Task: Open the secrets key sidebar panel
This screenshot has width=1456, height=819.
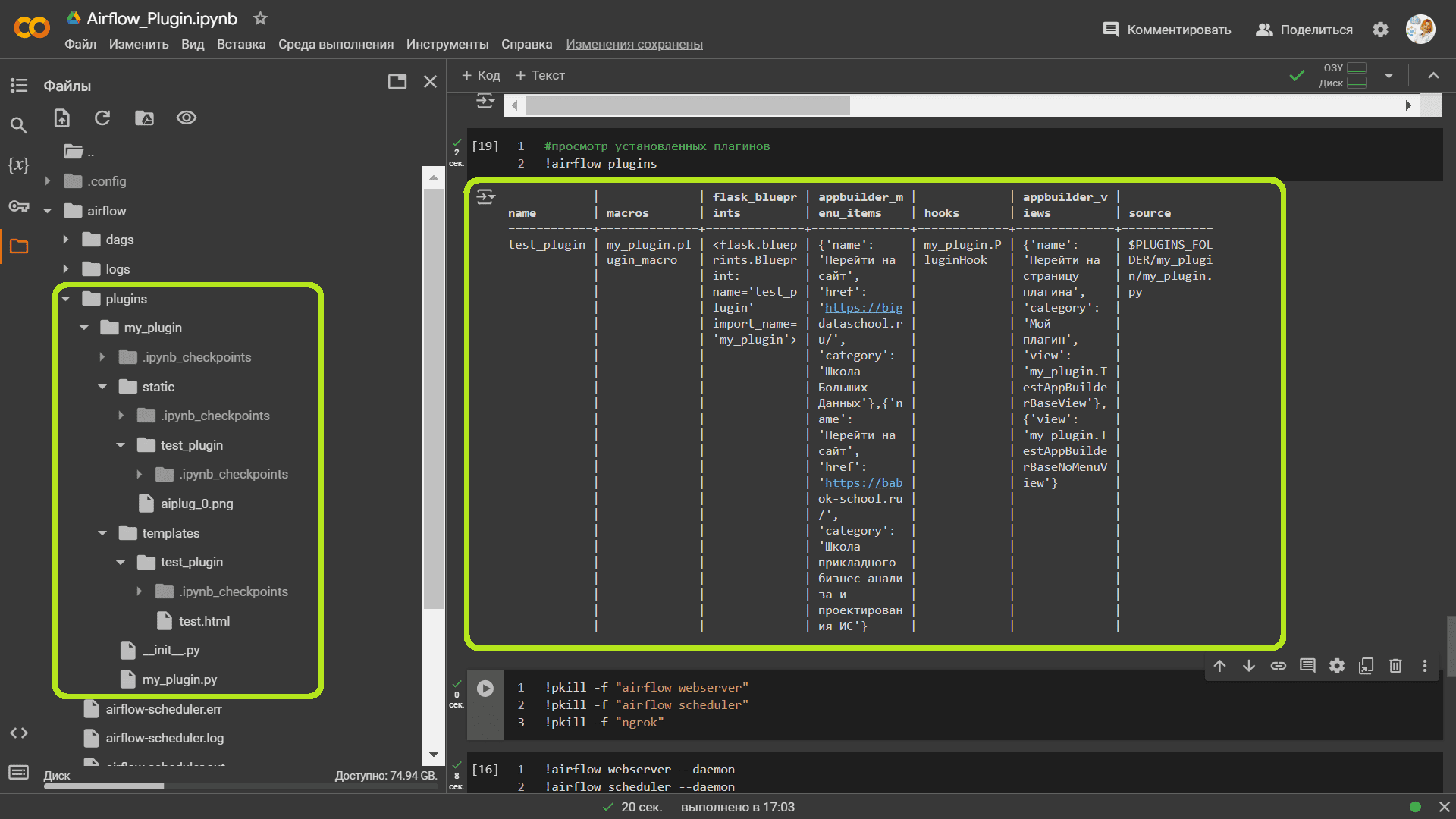Action: pos(18,206)
